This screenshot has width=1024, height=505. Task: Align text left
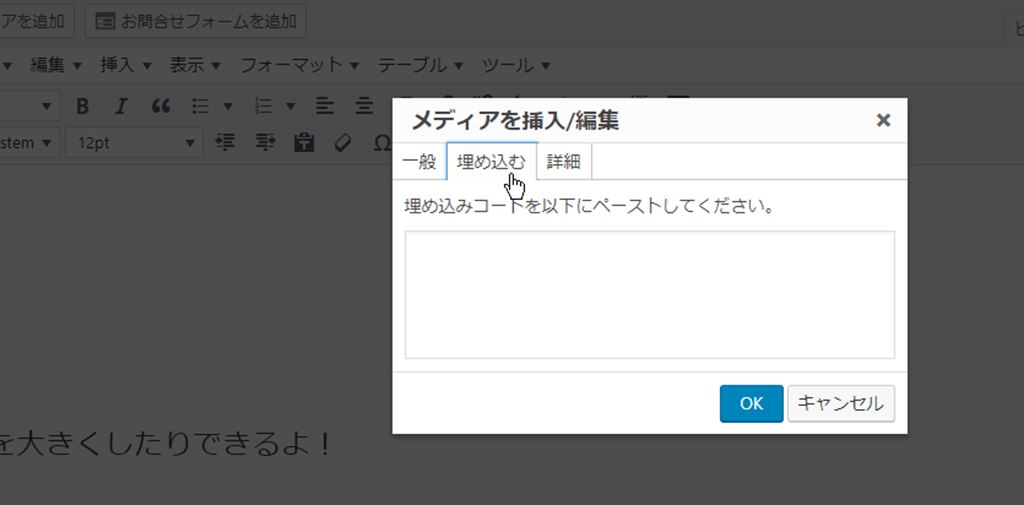click(x=325, y=106)
